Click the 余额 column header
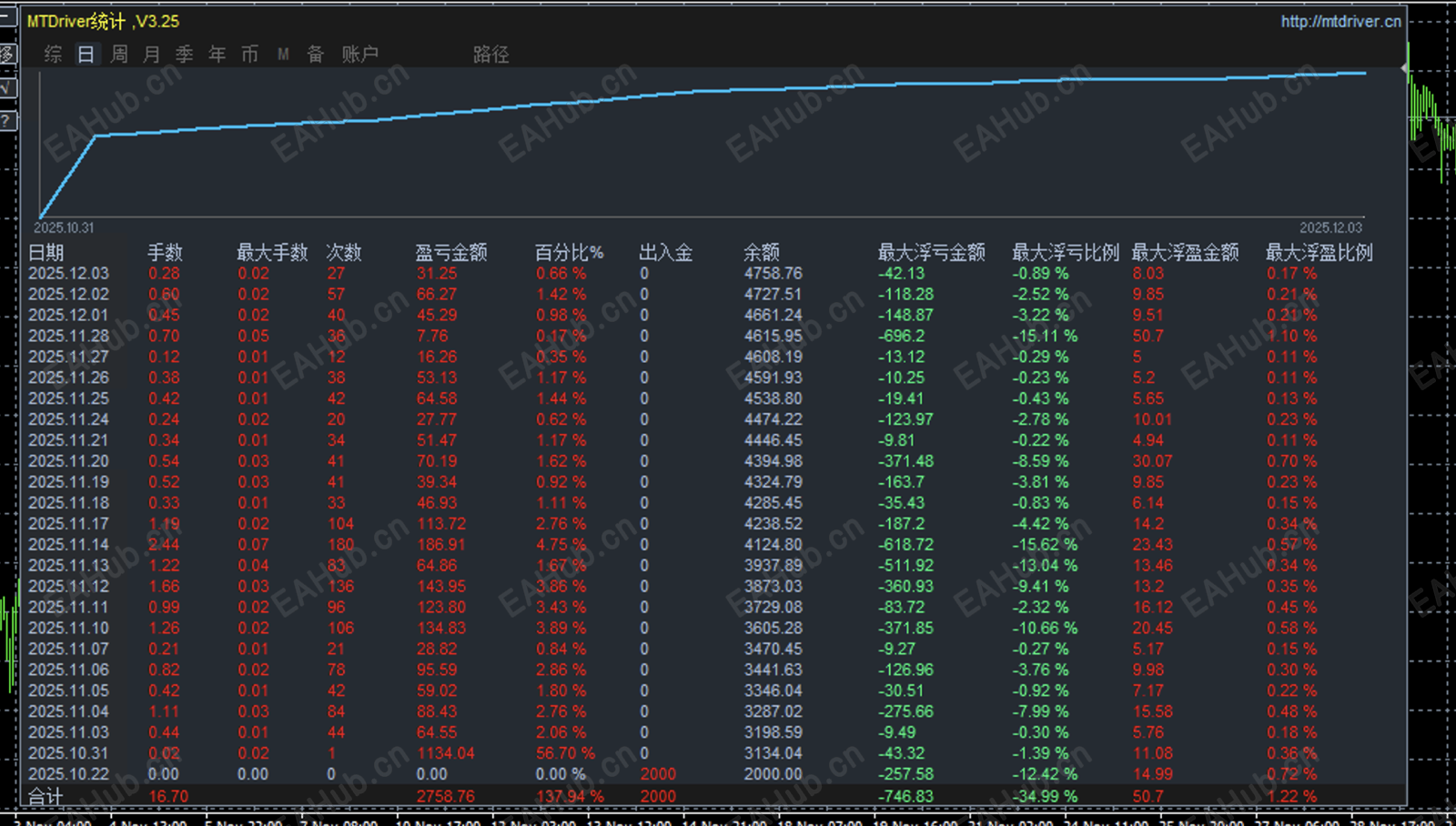Image resolution: width=1456 pixels, height=826 pixels. click(x=762, y=252)
